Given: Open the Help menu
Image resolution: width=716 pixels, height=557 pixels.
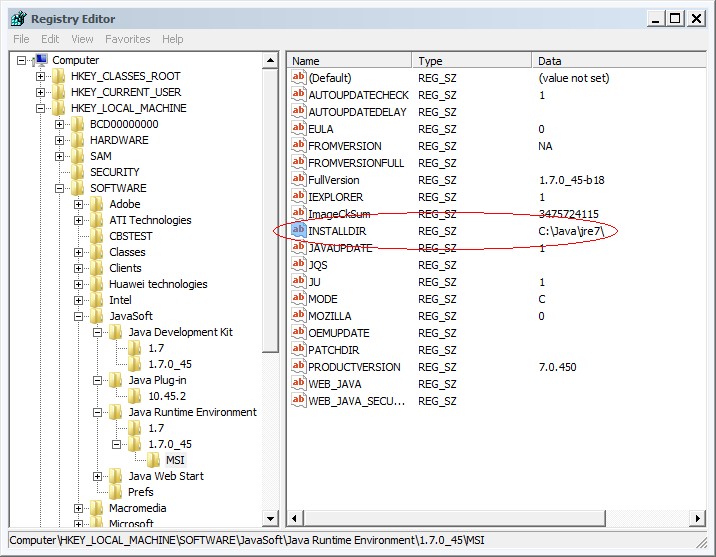Looking at the screenshot, I should [x=173, y=39].
